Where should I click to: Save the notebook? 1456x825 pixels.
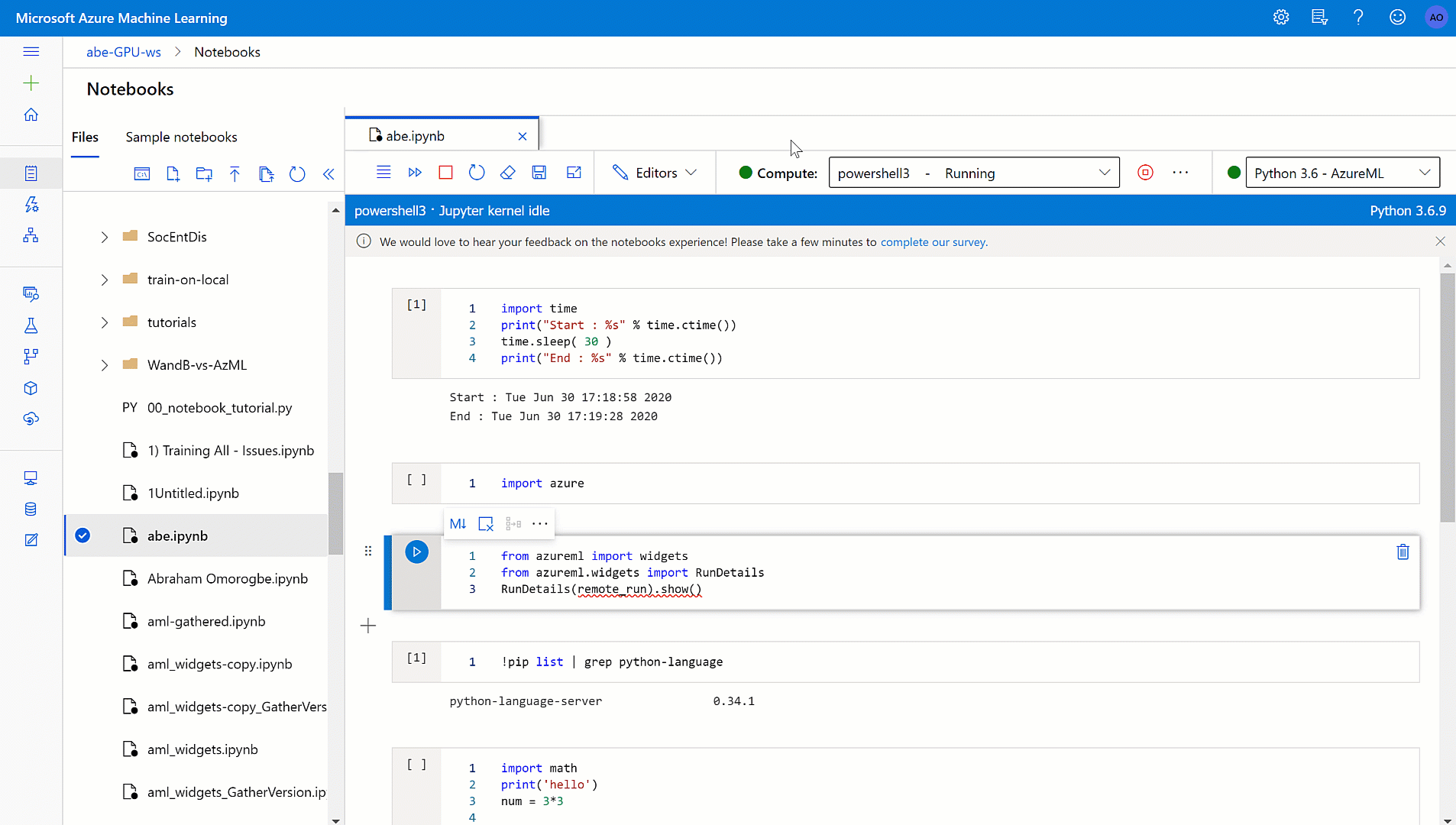coord(539,173)
